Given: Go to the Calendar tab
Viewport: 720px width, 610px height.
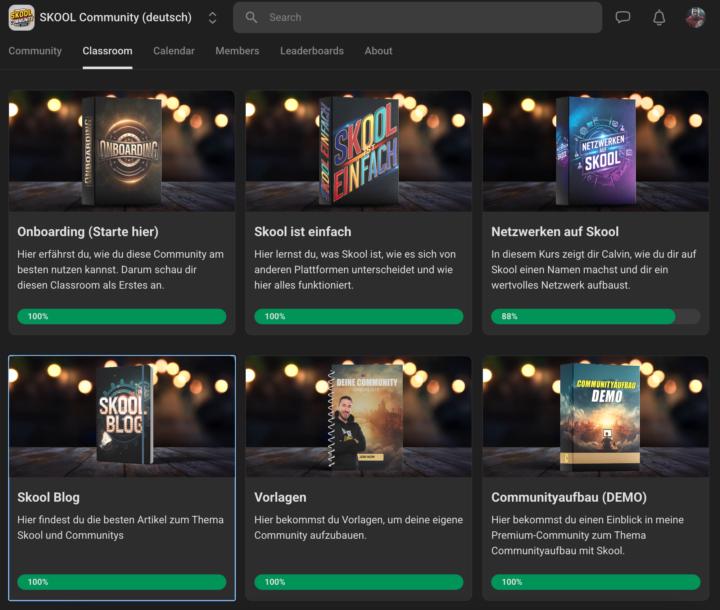Looking at the screenshot, I should coord(174,51).
